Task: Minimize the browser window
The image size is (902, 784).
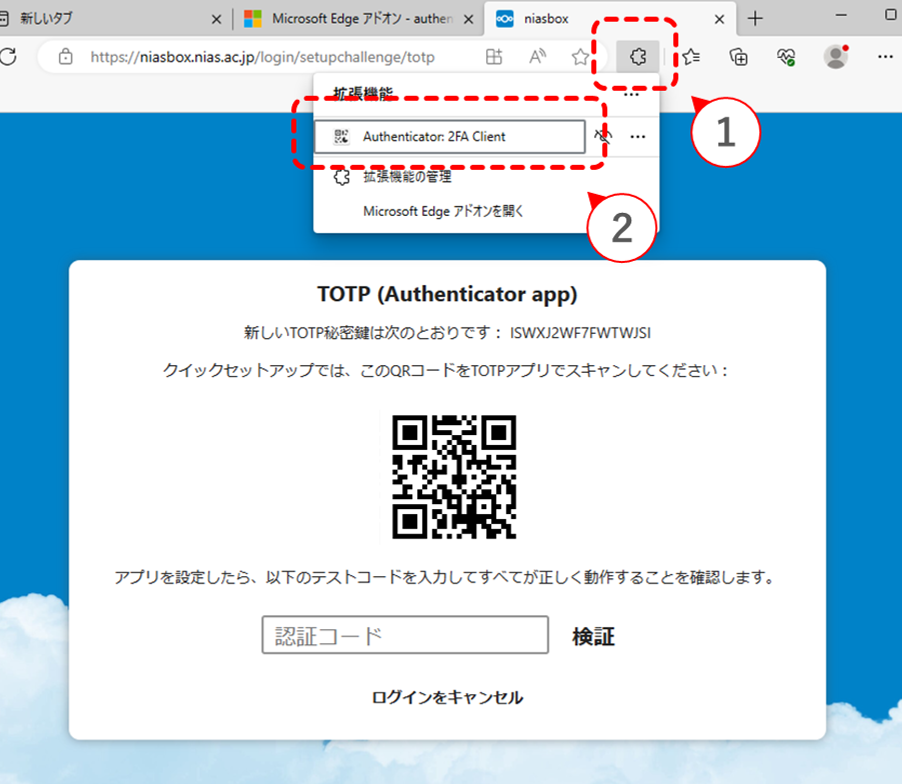Action: (x=841, y=16)
